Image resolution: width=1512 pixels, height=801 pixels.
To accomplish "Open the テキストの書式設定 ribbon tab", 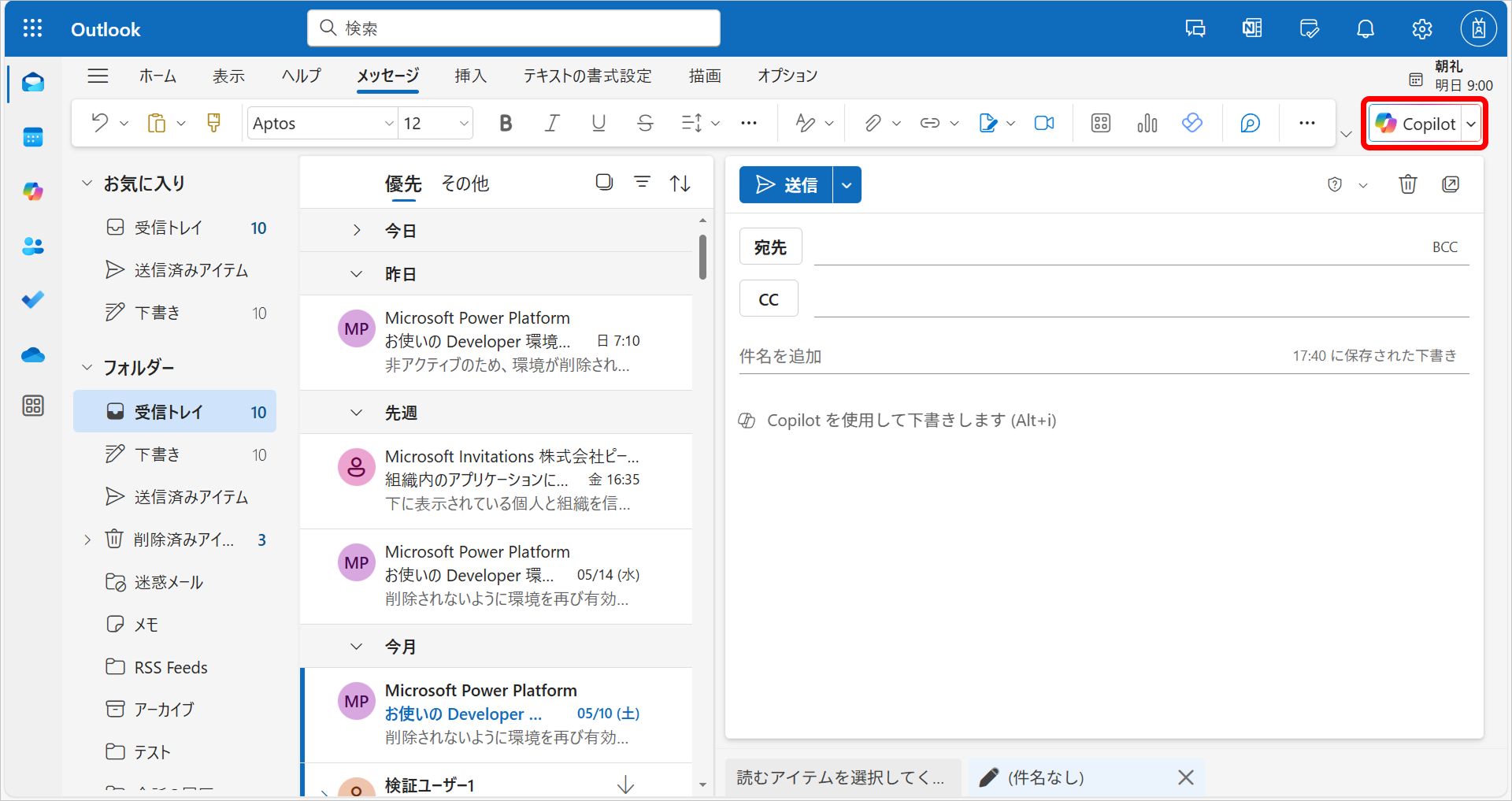I will coord(587,76).
